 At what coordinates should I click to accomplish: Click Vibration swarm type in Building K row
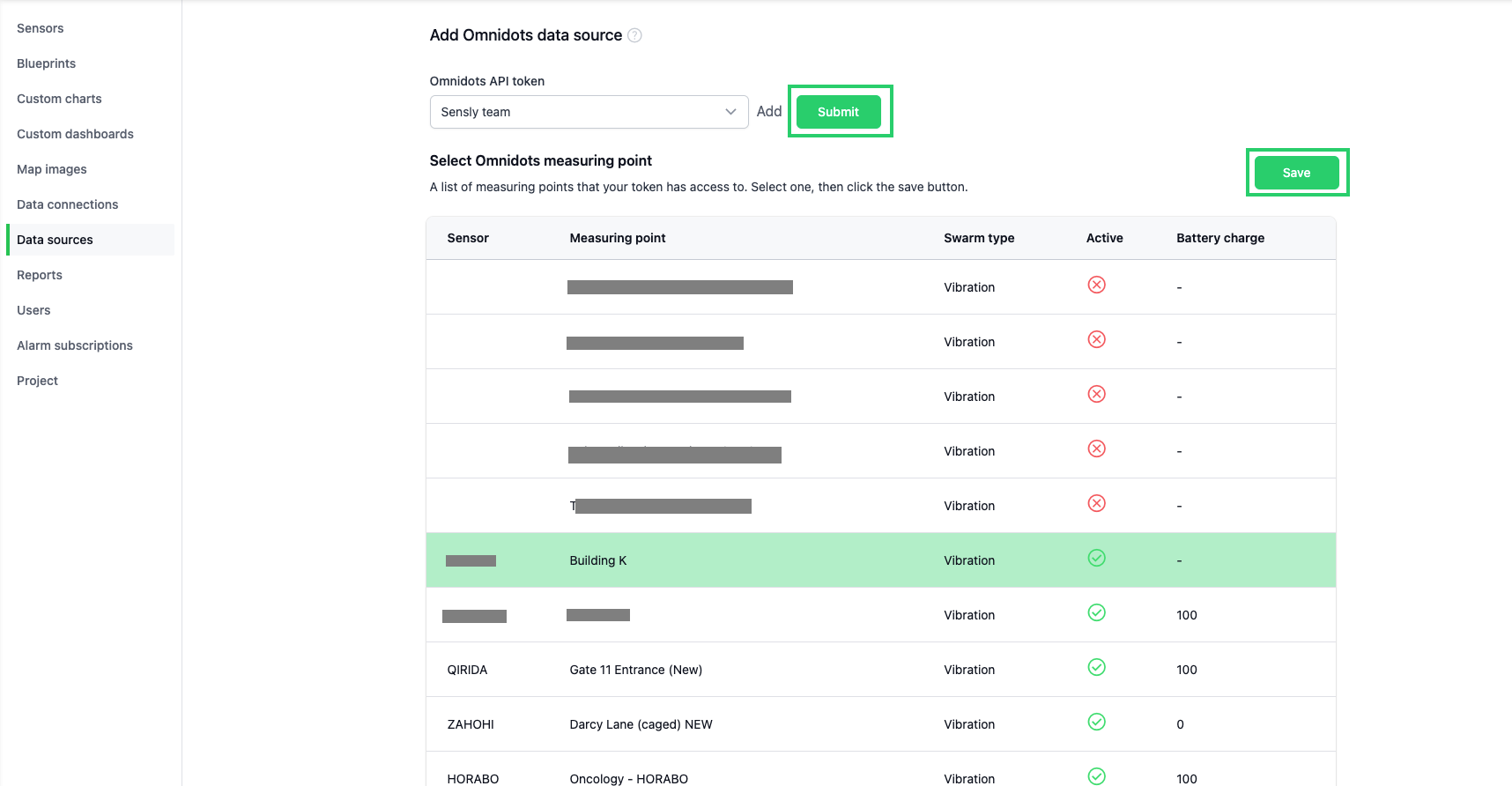[x=969, y=560]
